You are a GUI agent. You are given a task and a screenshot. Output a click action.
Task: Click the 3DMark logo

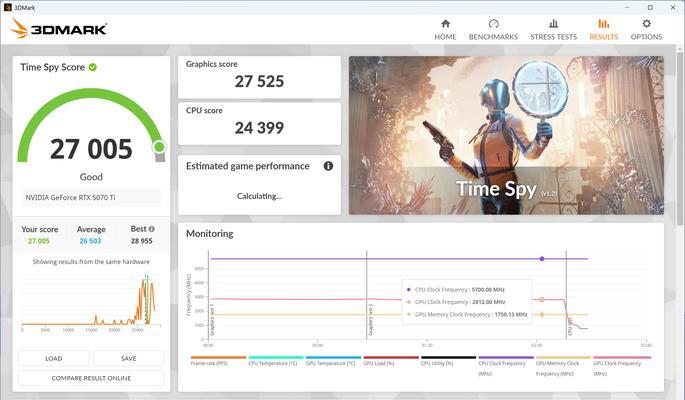pyautogui.click(x=58, y=29)
